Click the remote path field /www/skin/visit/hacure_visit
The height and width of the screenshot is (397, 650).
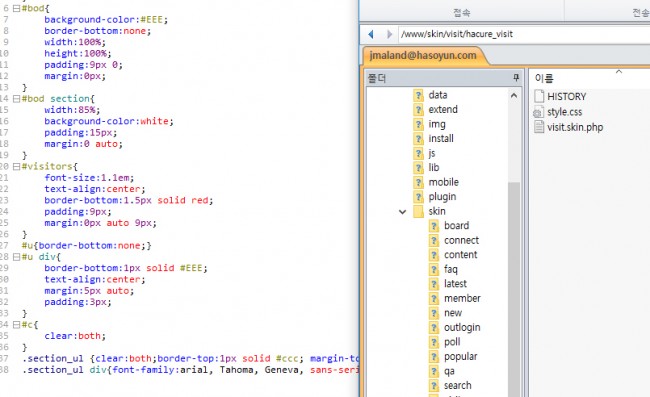pyautogui.click(x=524, y=34)
